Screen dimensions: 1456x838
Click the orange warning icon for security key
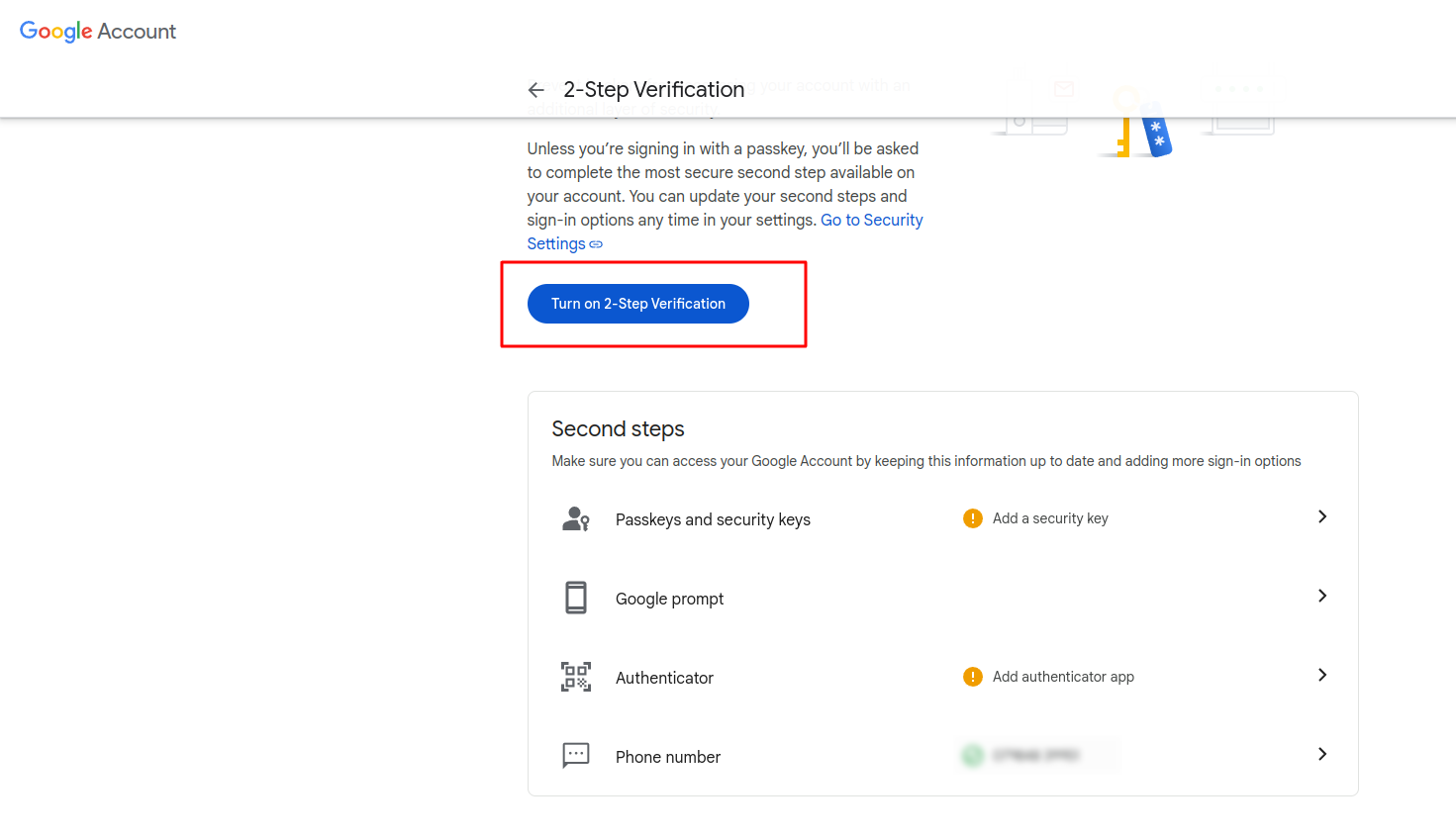[x=972, y=518]
